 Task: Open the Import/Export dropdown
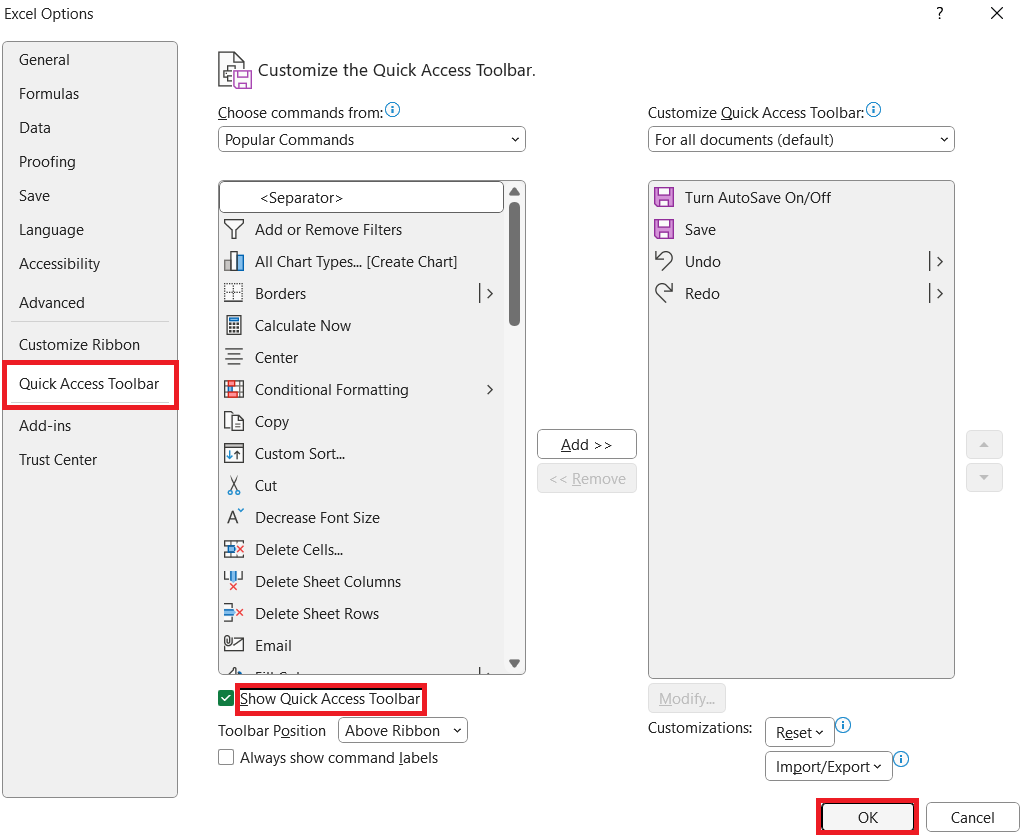828,767
